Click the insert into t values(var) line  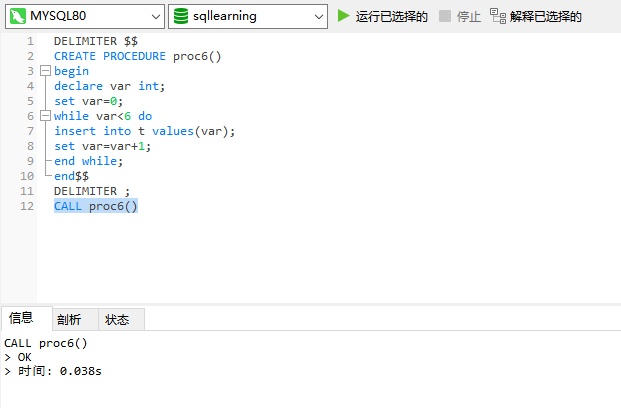pos(145,131)
